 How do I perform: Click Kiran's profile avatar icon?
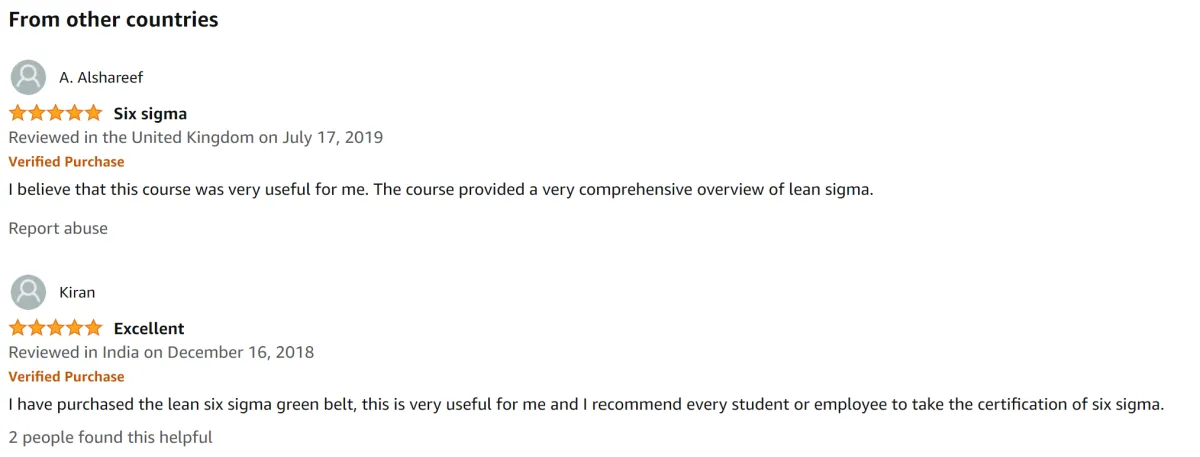tap(28, 292)
